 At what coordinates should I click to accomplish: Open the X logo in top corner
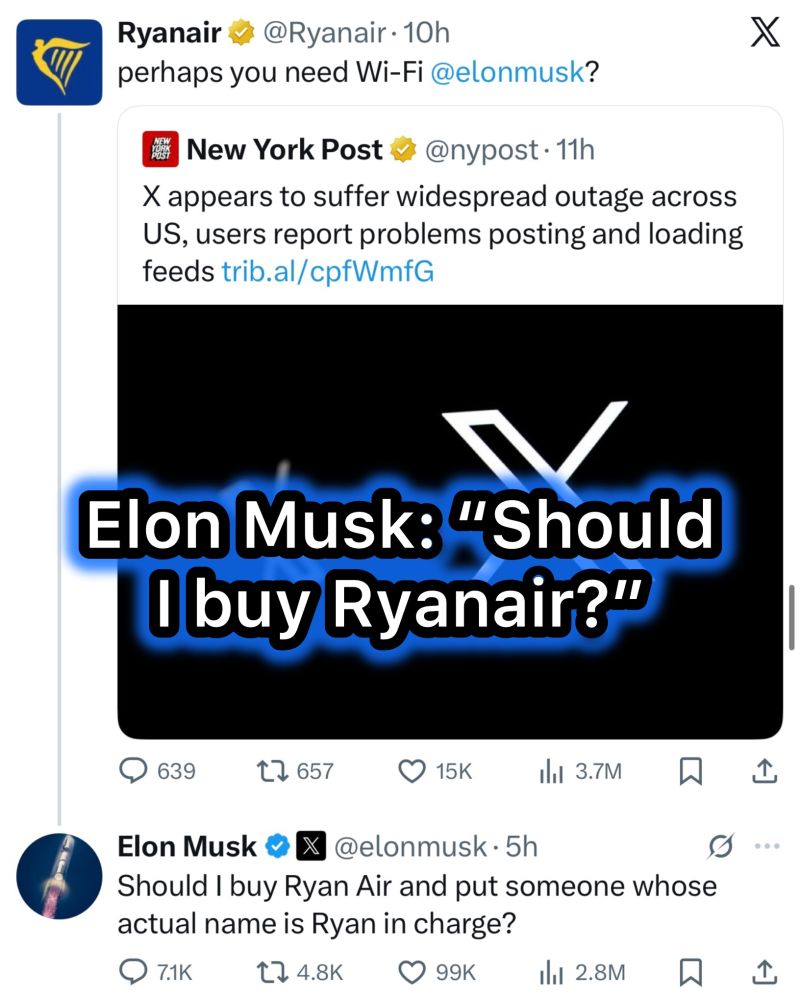765,34
